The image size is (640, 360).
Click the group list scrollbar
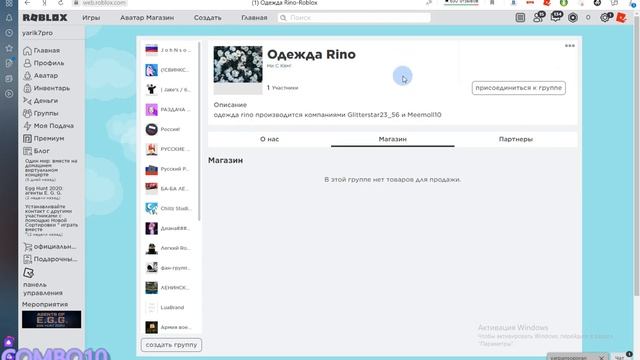(x=199, y=131)
